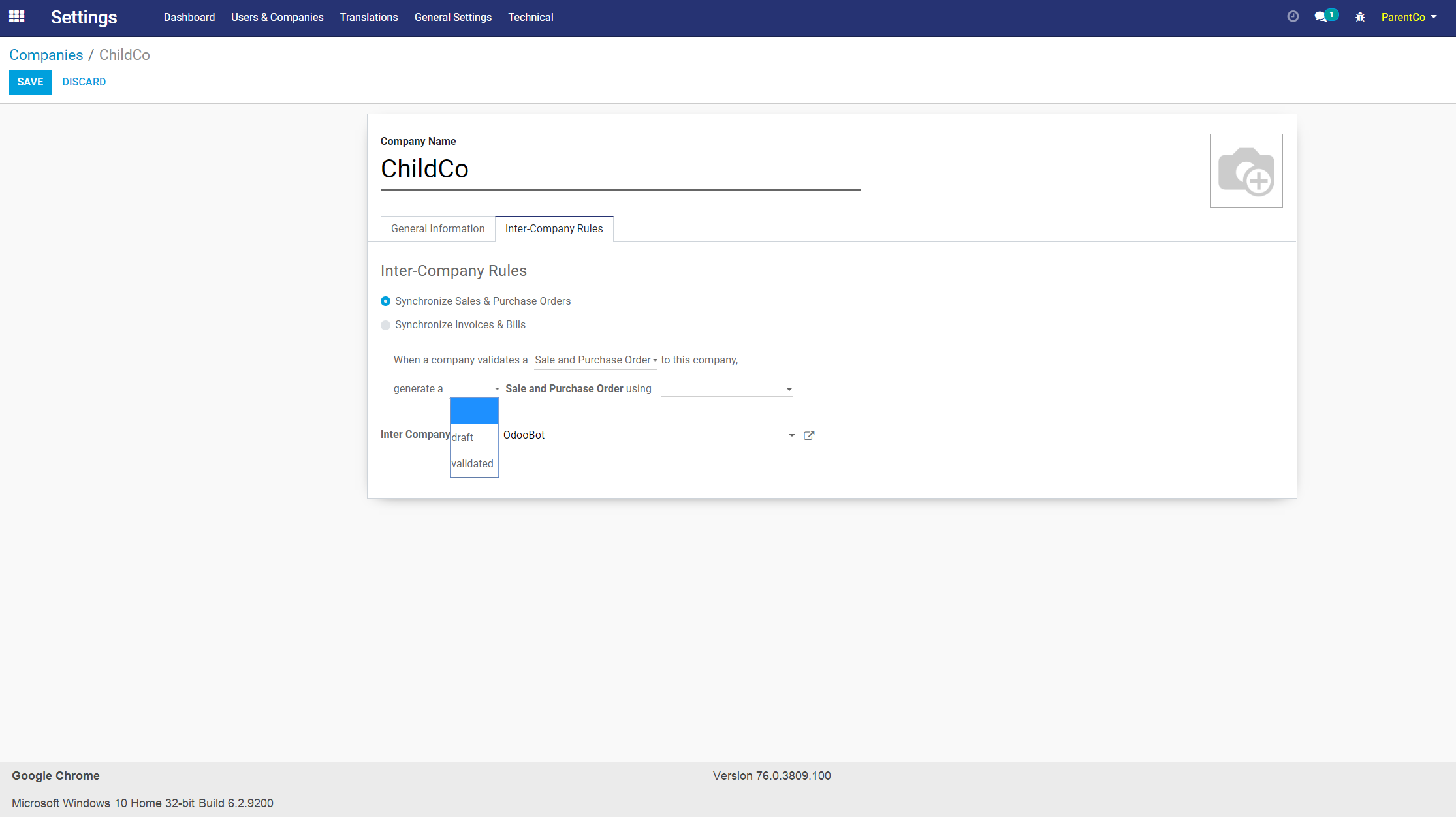
Task: Open the Technical menu
Action: 530,18
